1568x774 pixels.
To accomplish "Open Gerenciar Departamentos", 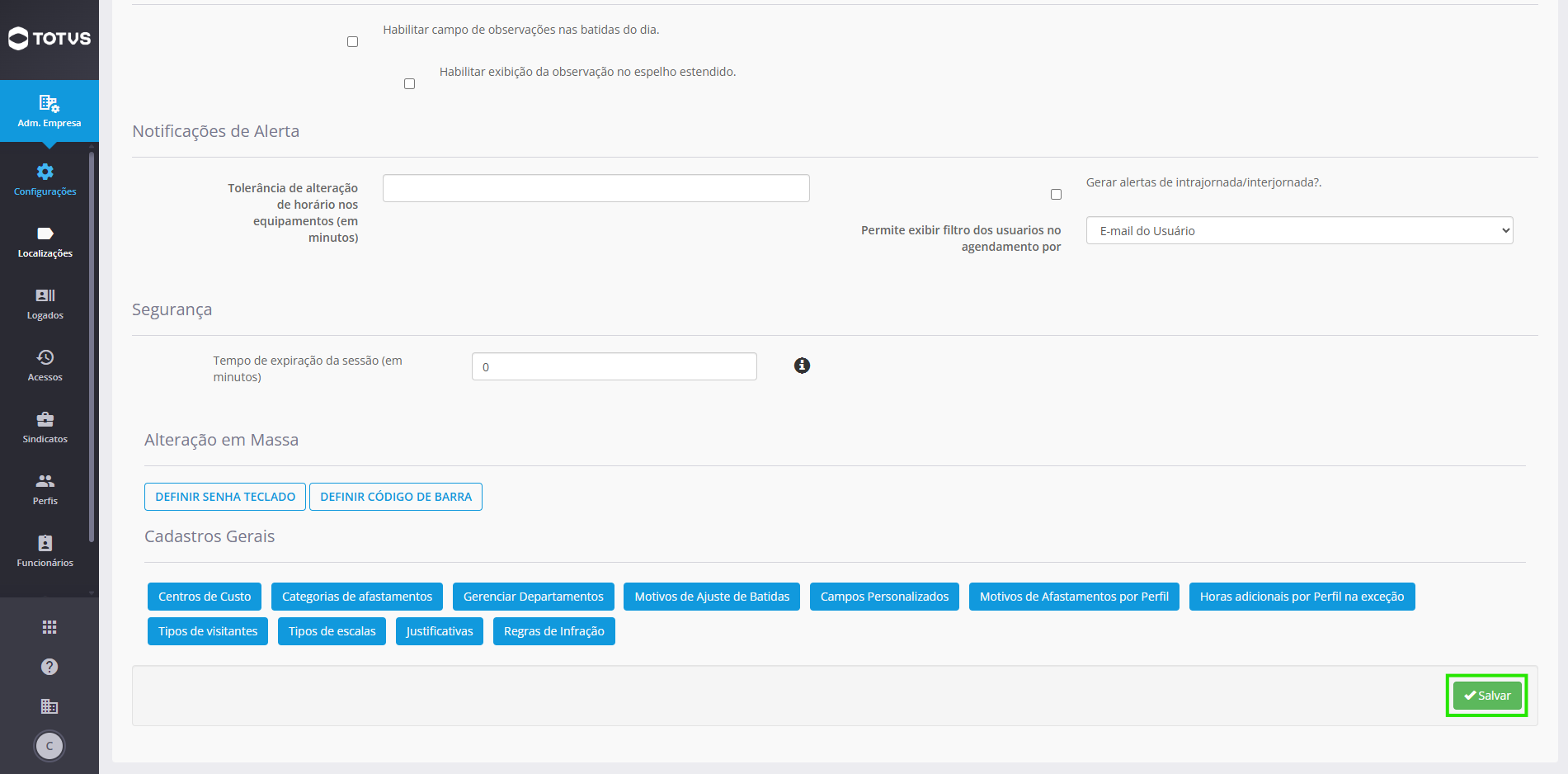I will click(534, 597).
